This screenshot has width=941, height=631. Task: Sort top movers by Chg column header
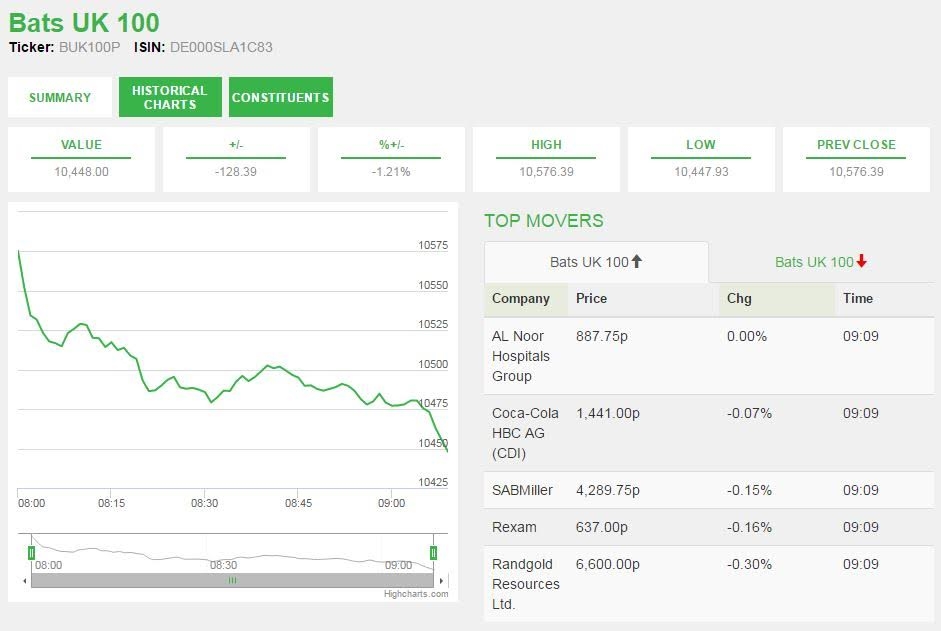[x=739, y=298]
